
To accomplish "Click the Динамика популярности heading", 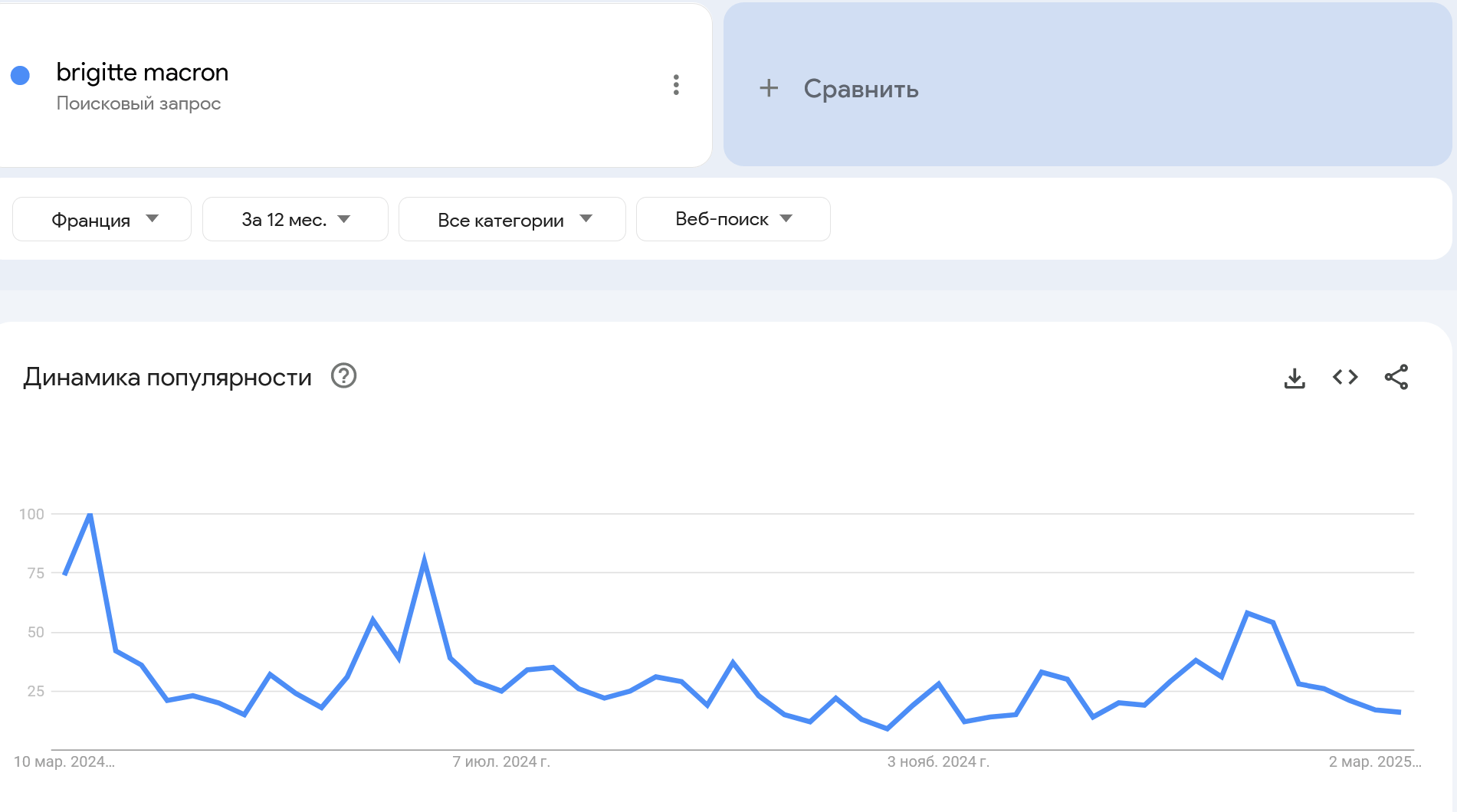I will point(167,376).
